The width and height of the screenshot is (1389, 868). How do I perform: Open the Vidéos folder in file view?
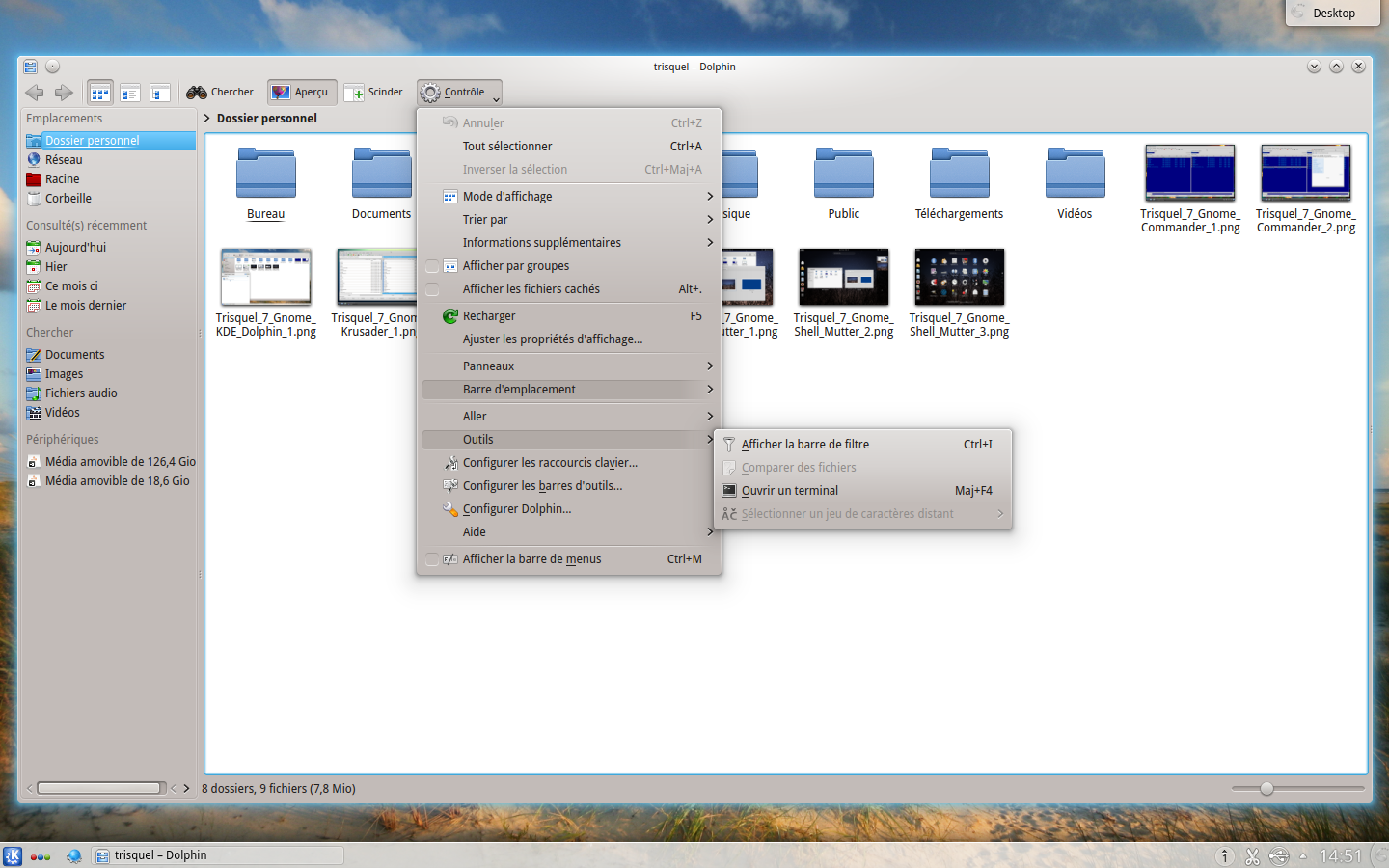tap(1075, 183)
